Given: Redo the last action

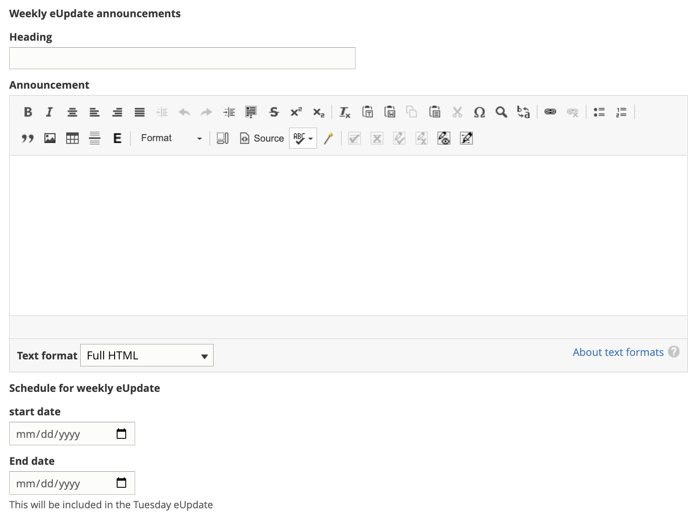Looking at the screenshot, I should 206,112.
